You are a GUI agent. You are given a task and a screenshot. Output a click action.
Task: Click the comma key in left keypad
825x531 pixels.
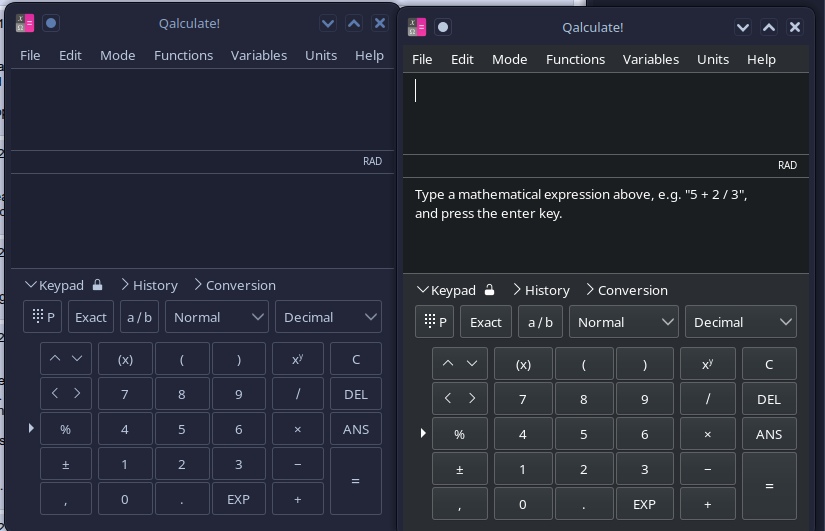click(66, 499)
